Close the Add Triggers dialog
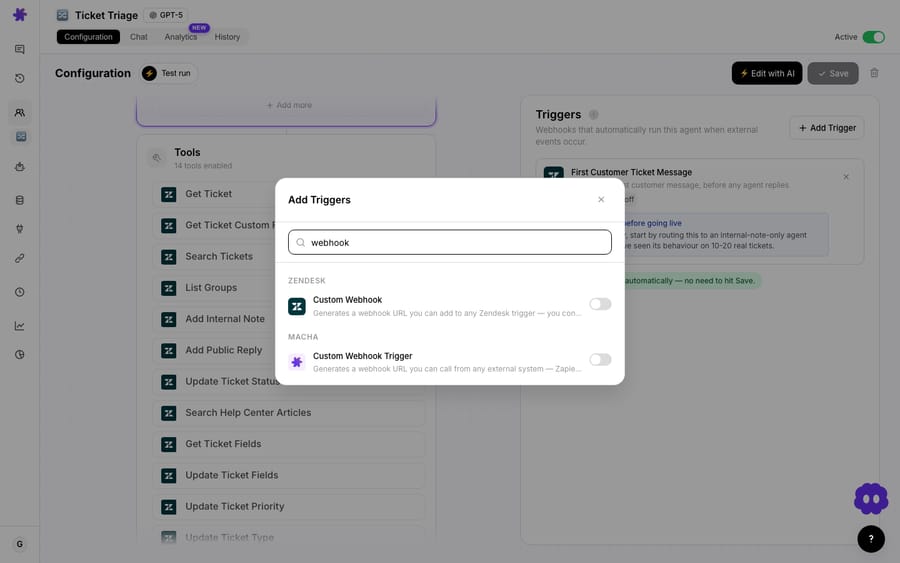 point(601,200)
